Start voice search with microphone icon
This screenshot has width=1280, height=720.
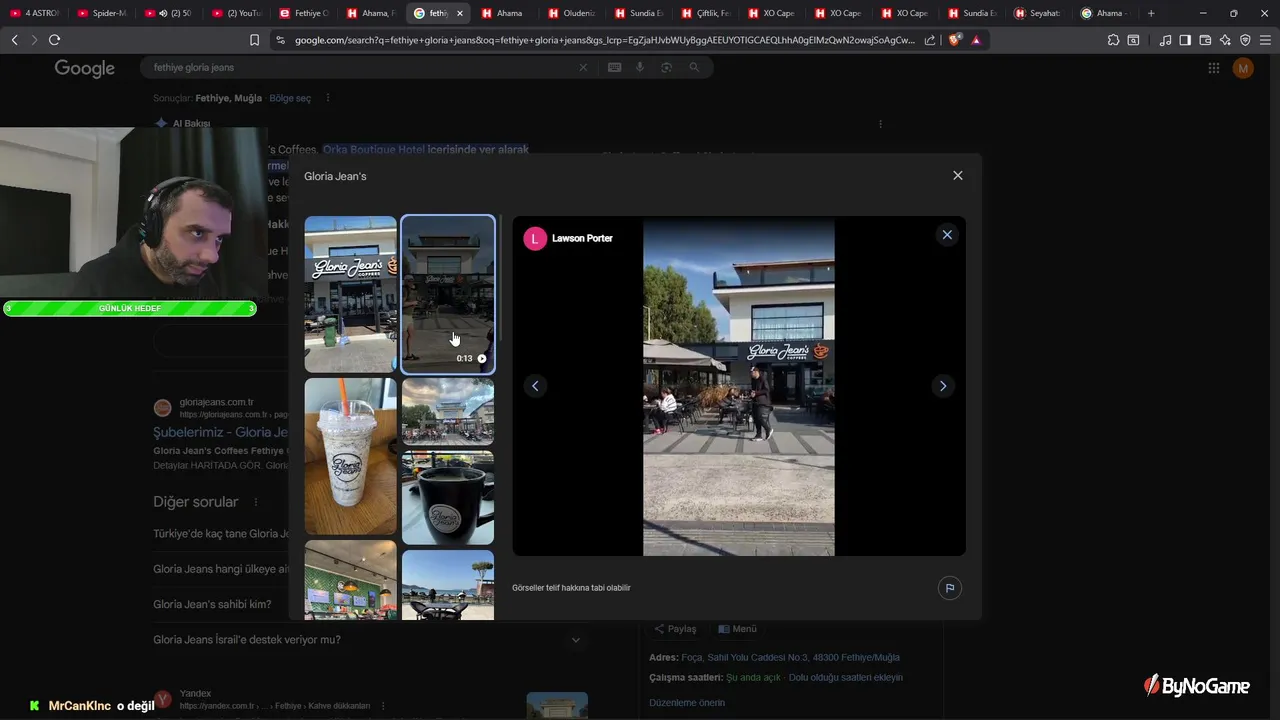(640, 67)
